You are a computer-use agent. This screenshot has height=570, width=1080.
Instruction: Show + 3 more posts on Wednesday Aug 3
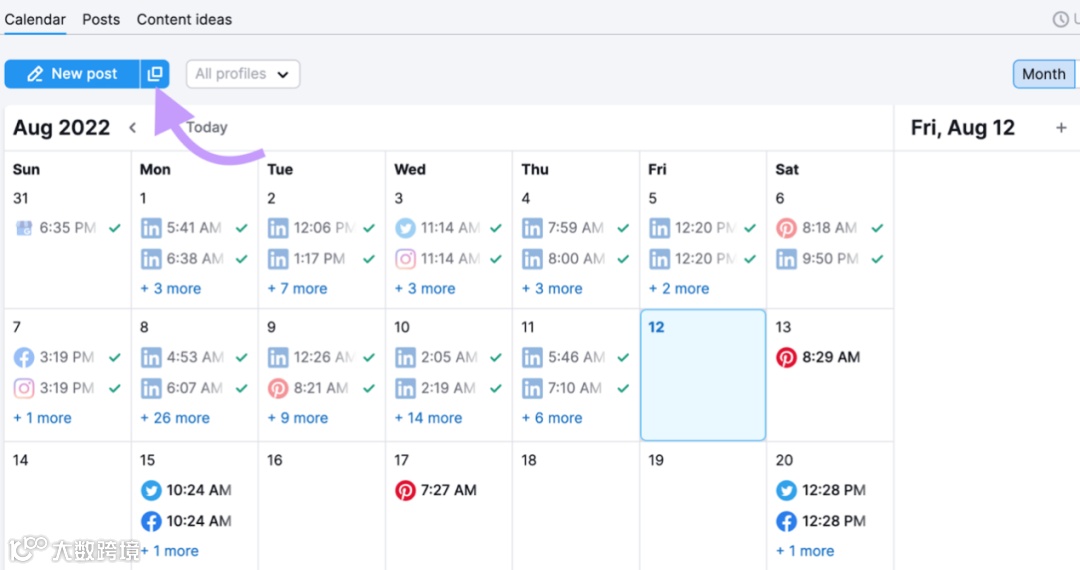tap(425, 288)
